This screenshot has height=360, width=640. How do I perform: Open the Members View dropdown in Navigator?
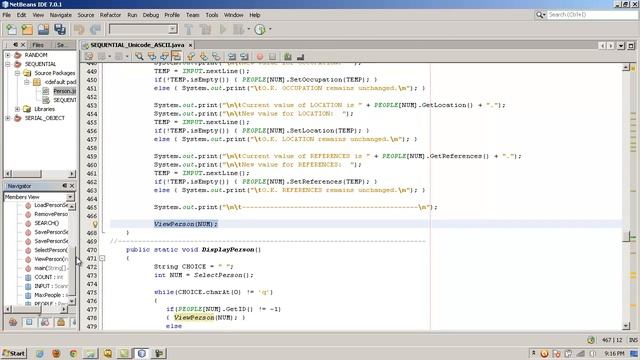70,197
